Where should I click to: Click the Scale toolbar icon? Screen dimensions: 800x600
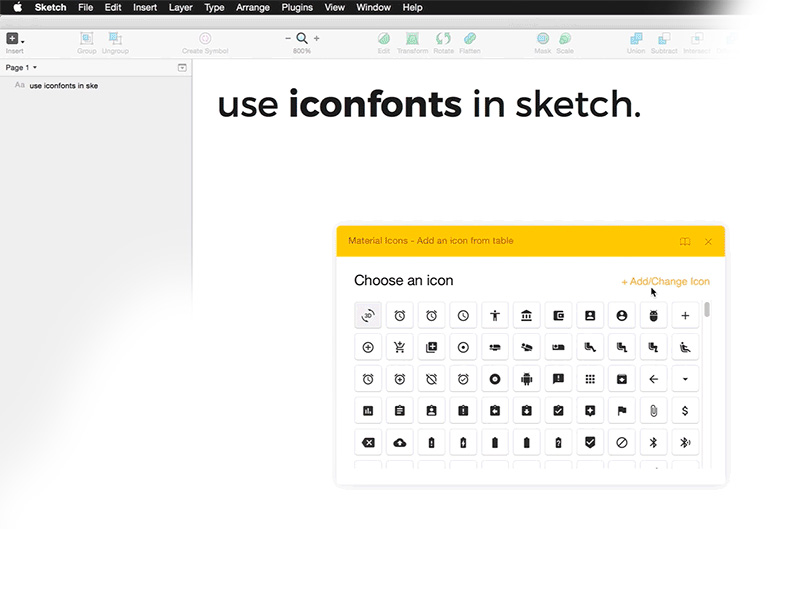tap(565, 43)
